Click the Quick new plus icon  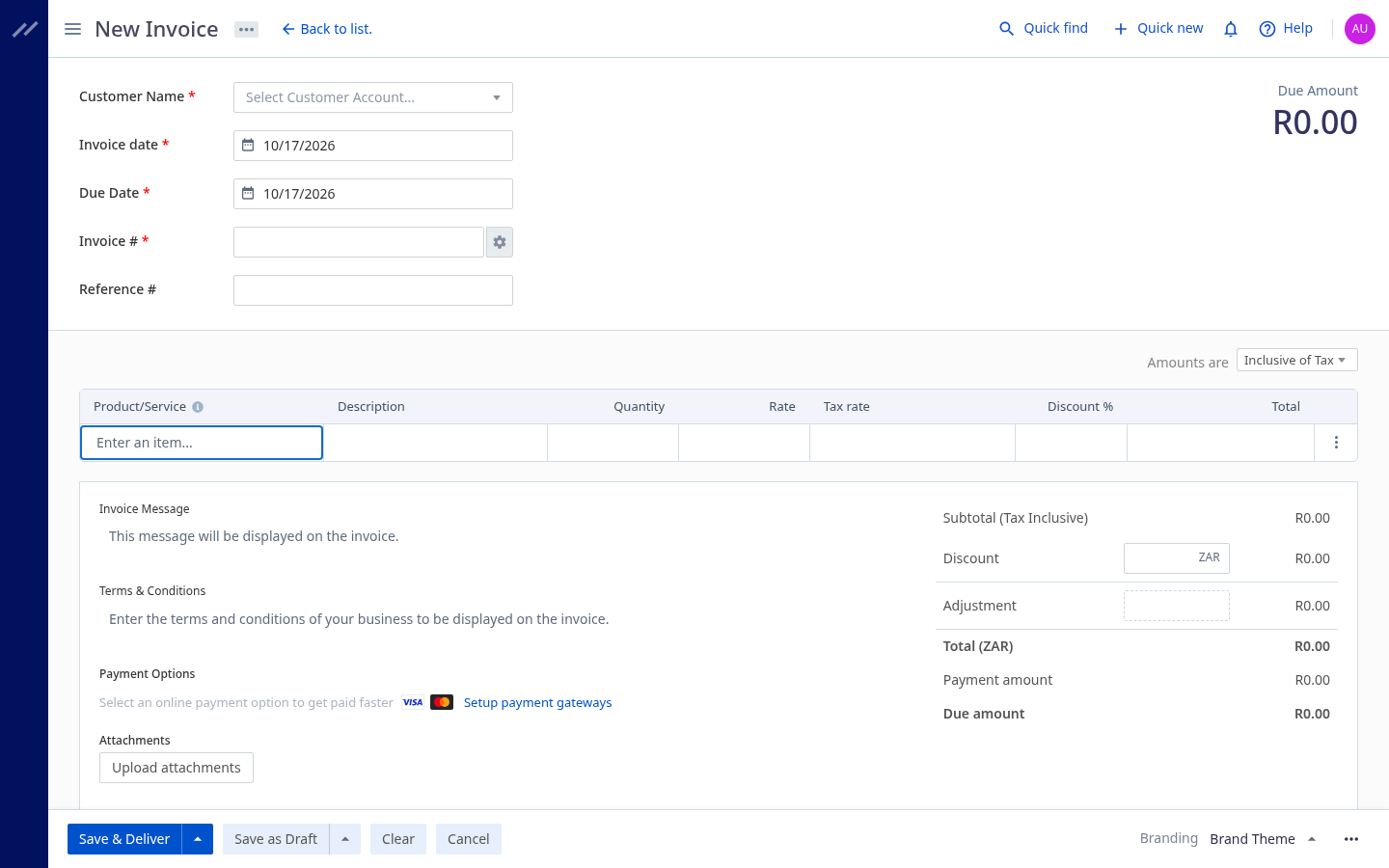click(1121, 29)
